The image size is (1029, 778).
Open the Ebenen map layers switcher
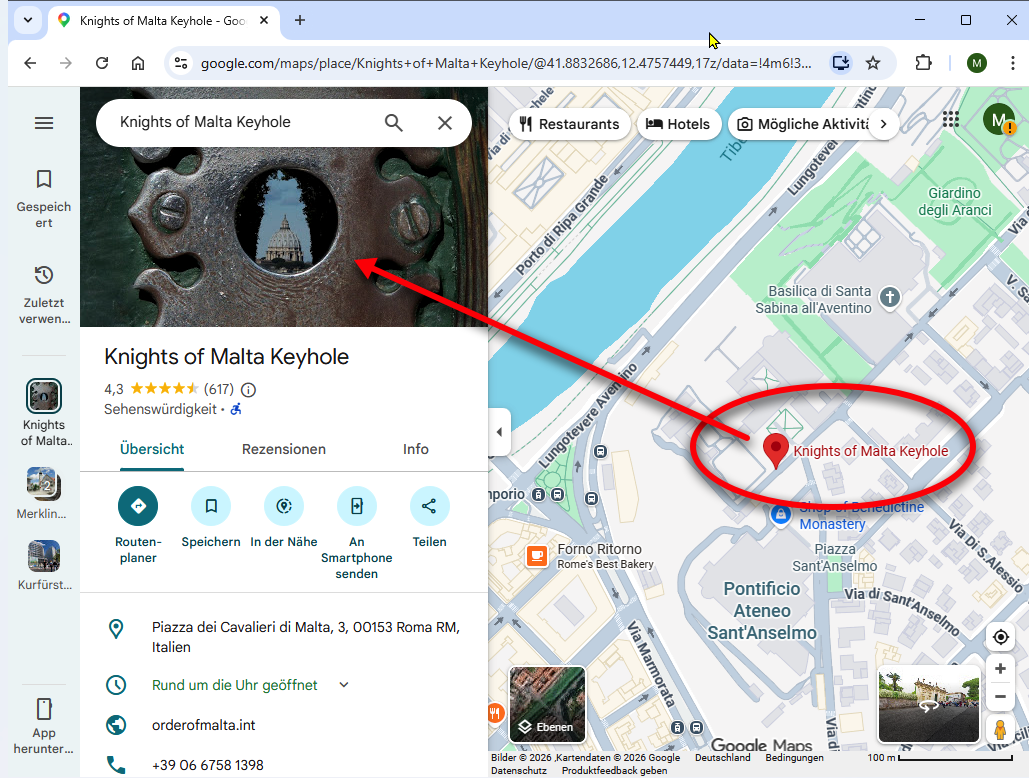coord(547,704)
